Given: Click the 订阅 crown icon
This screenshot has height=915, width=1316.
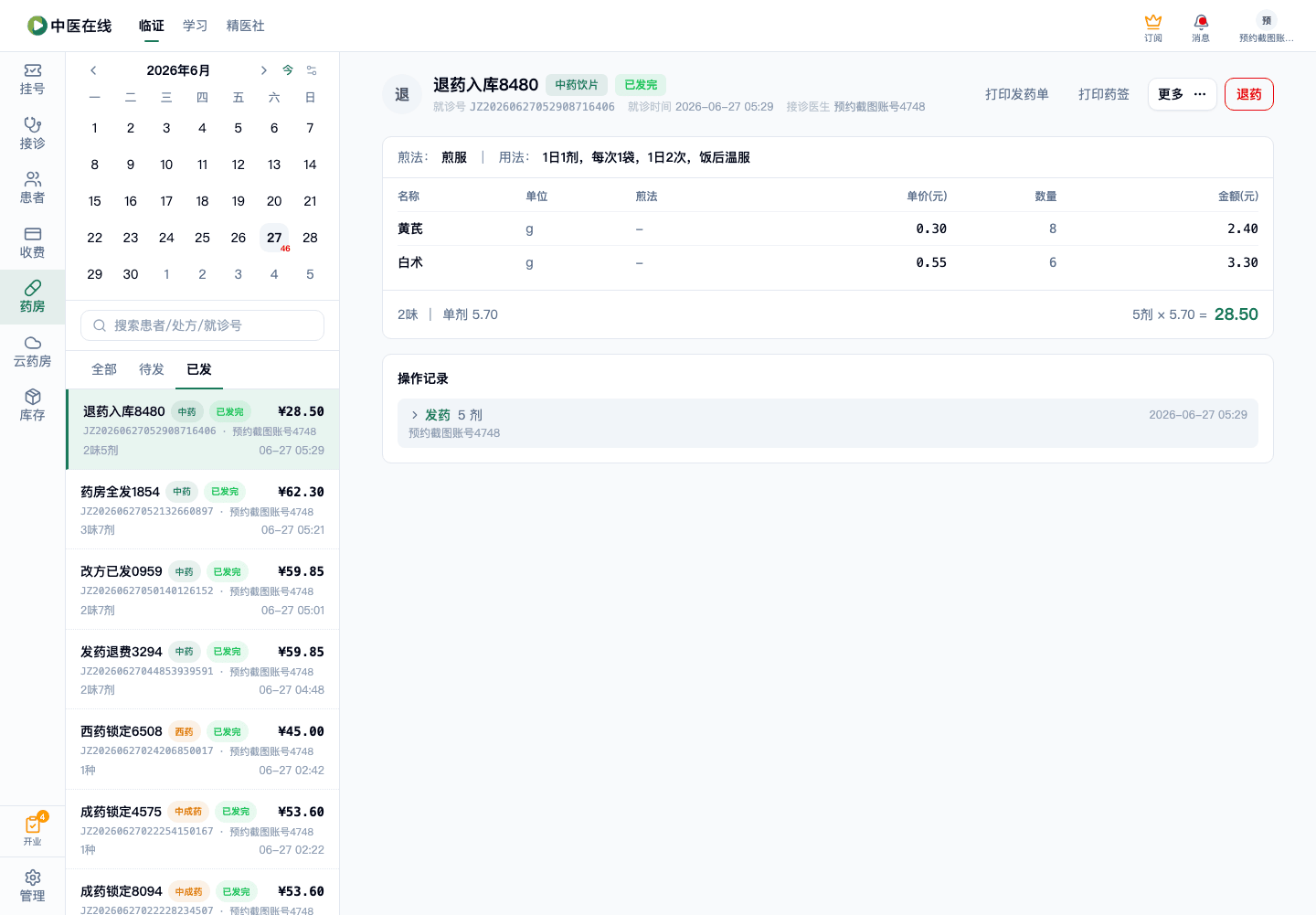Looking at the screenshot, I should (x=1153, y=27).
